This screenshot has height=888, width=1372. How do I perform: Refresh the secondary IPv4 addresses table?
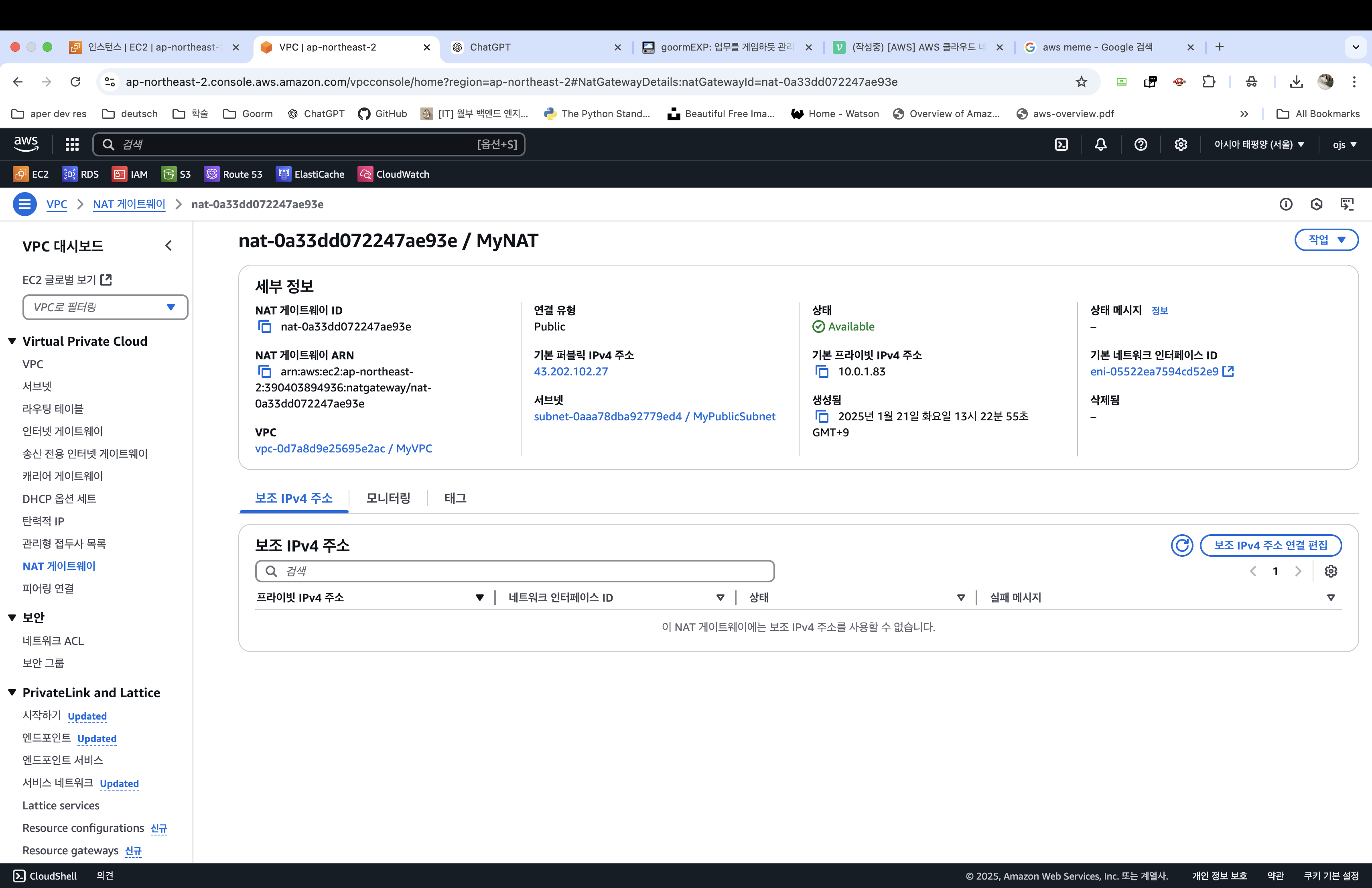tap(1182, 545)
